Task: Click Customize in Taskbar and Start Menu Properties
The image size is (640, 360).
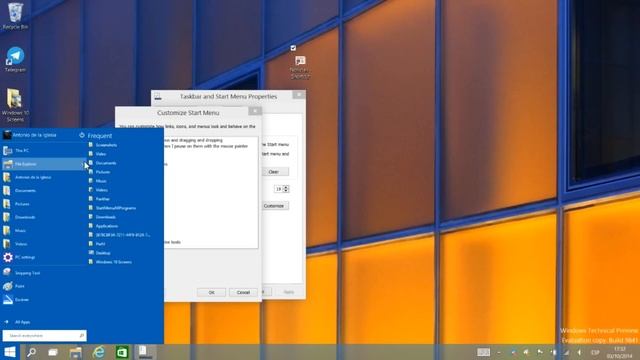Action: tap(273, 206)
